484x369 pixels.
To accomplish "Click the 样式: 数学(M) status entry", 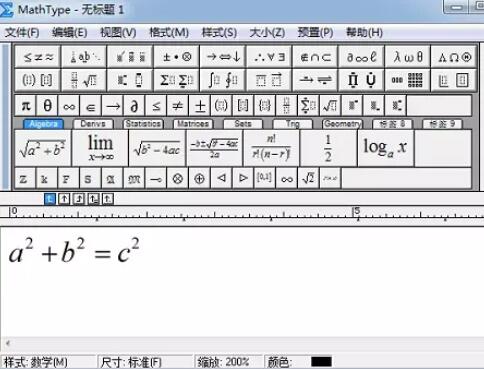I will coord(36,362).
